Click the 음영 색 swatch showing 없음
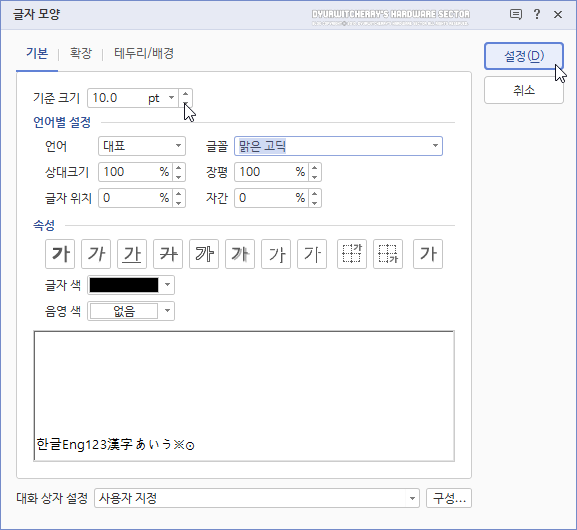Viewport: 577px width, 530px height. [x=124, y=311]
